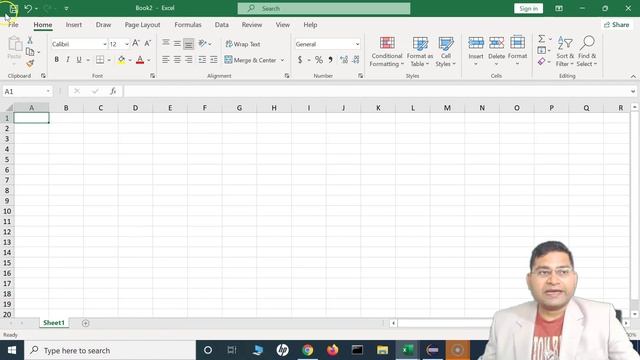
Task: Toggle Italic formatting
Action: [67, 60]
